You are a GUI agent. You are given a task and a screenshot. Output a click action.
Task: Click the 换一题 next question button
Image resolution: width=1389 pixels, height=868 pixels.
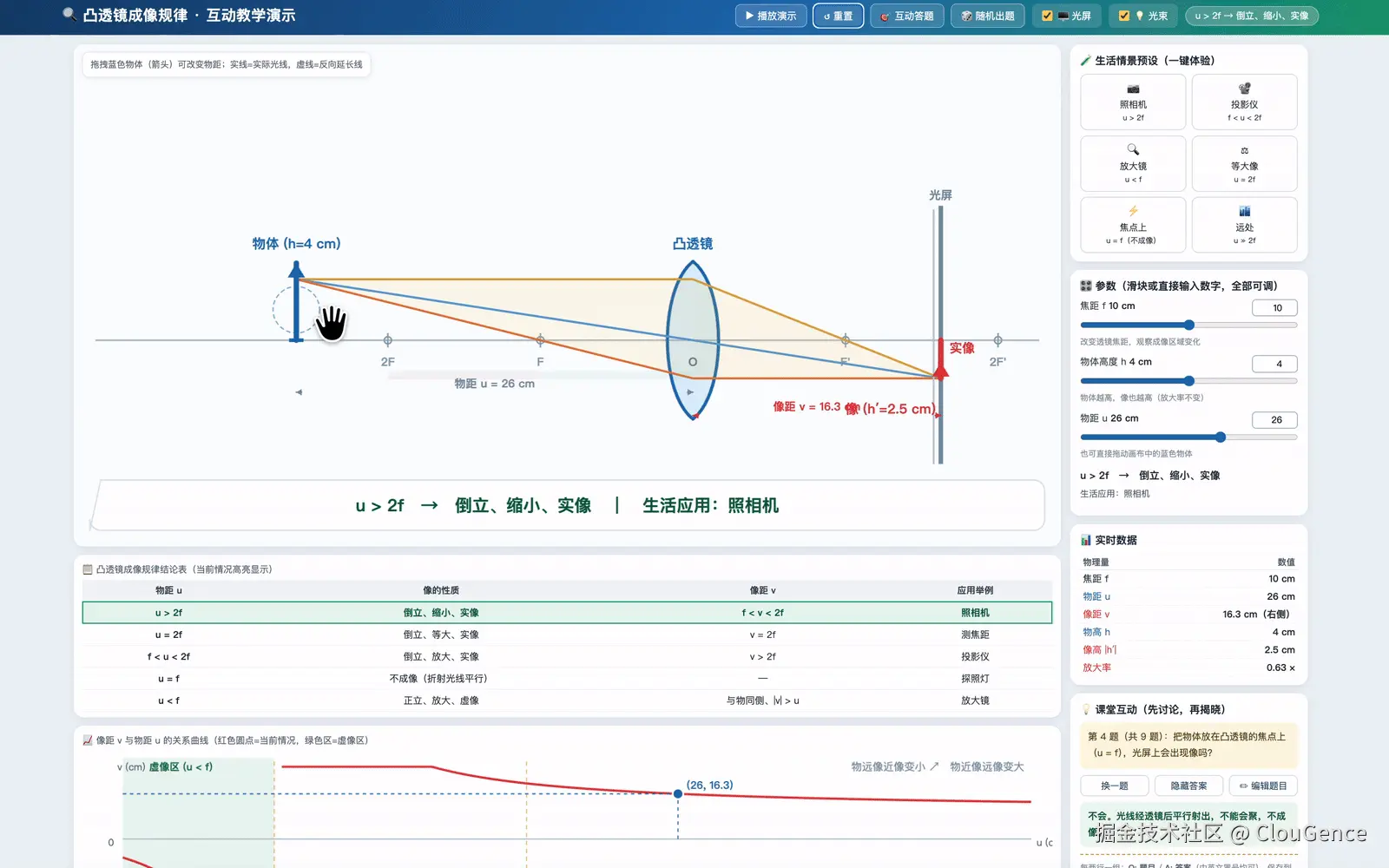point(1115,786)
